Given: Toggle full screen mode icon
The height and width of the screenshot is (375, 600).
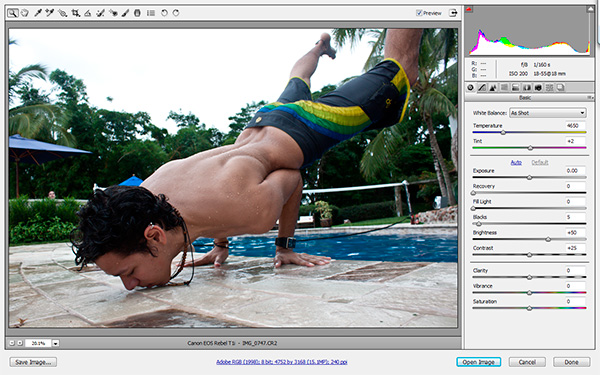Looking at the screenshot, I should 453,13.
